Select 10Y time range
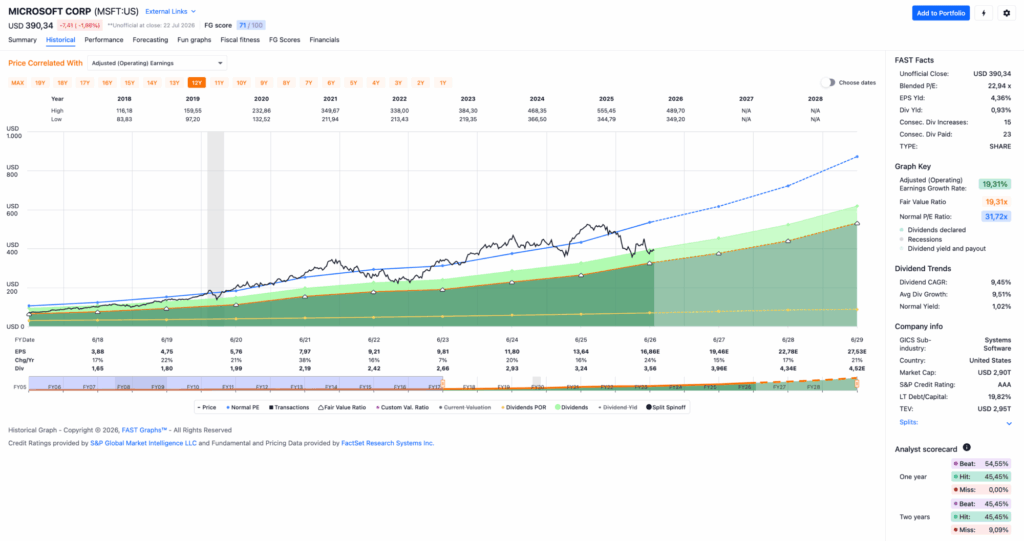The width and height of the screenshot is (1024, 541). (x=242, y=83)
